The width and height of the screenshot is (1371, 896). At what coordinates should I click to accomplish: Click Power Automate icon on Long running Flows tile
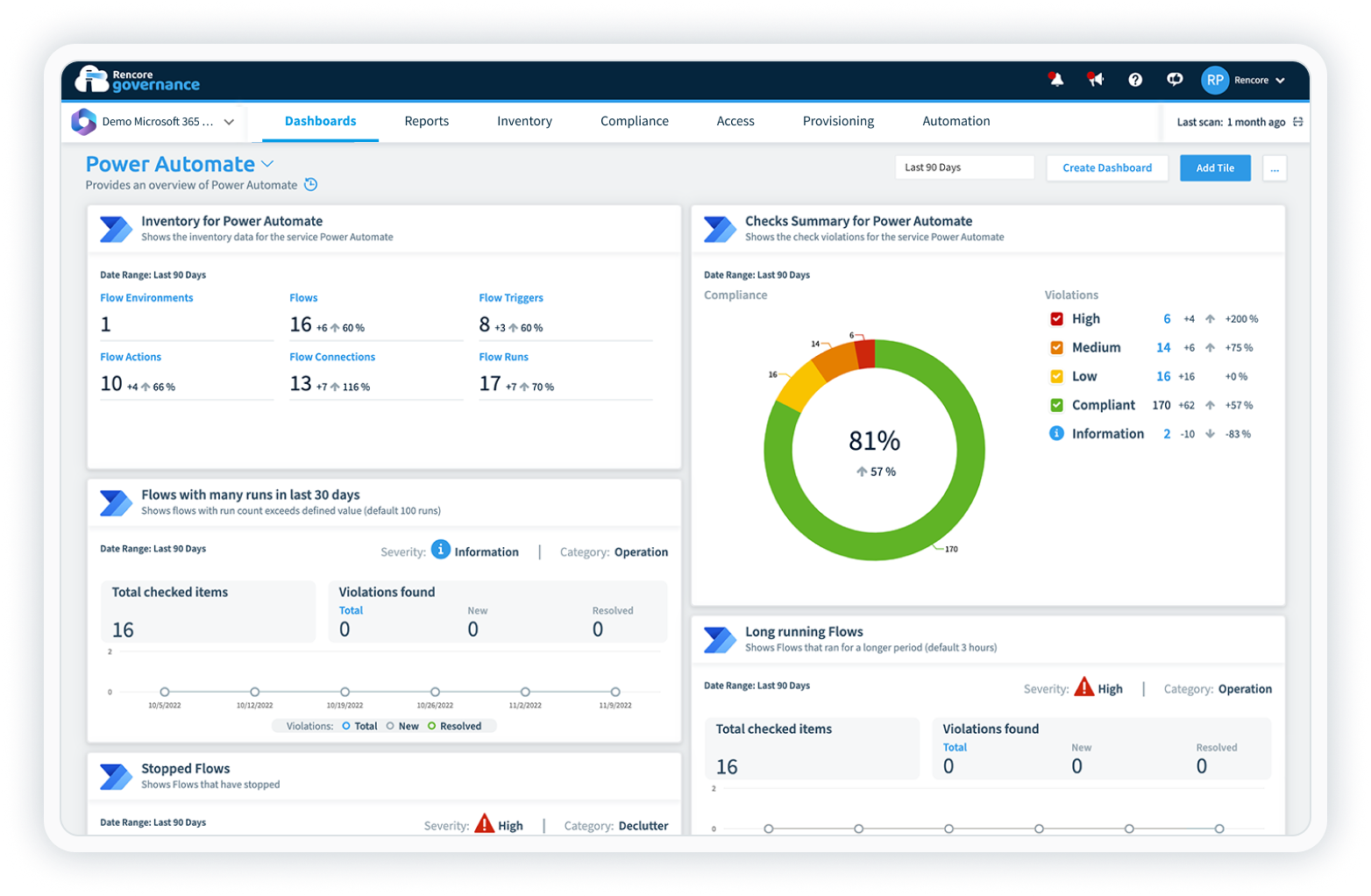click(x=720, y=640)
